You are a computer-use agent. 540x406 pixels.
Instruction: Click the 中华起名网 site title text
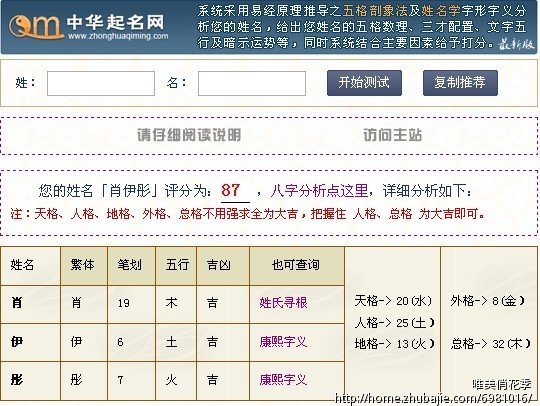tap(115, 22)
